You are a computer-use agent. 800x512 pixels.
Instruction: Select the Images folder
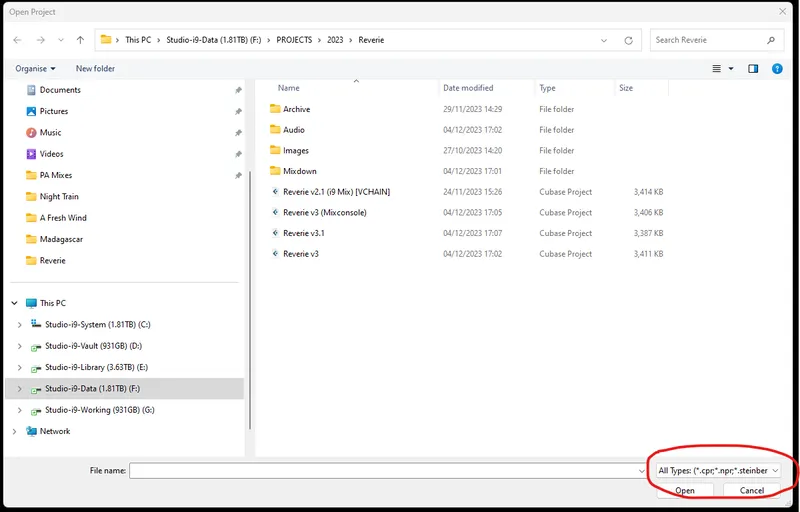tap(296, 150)
